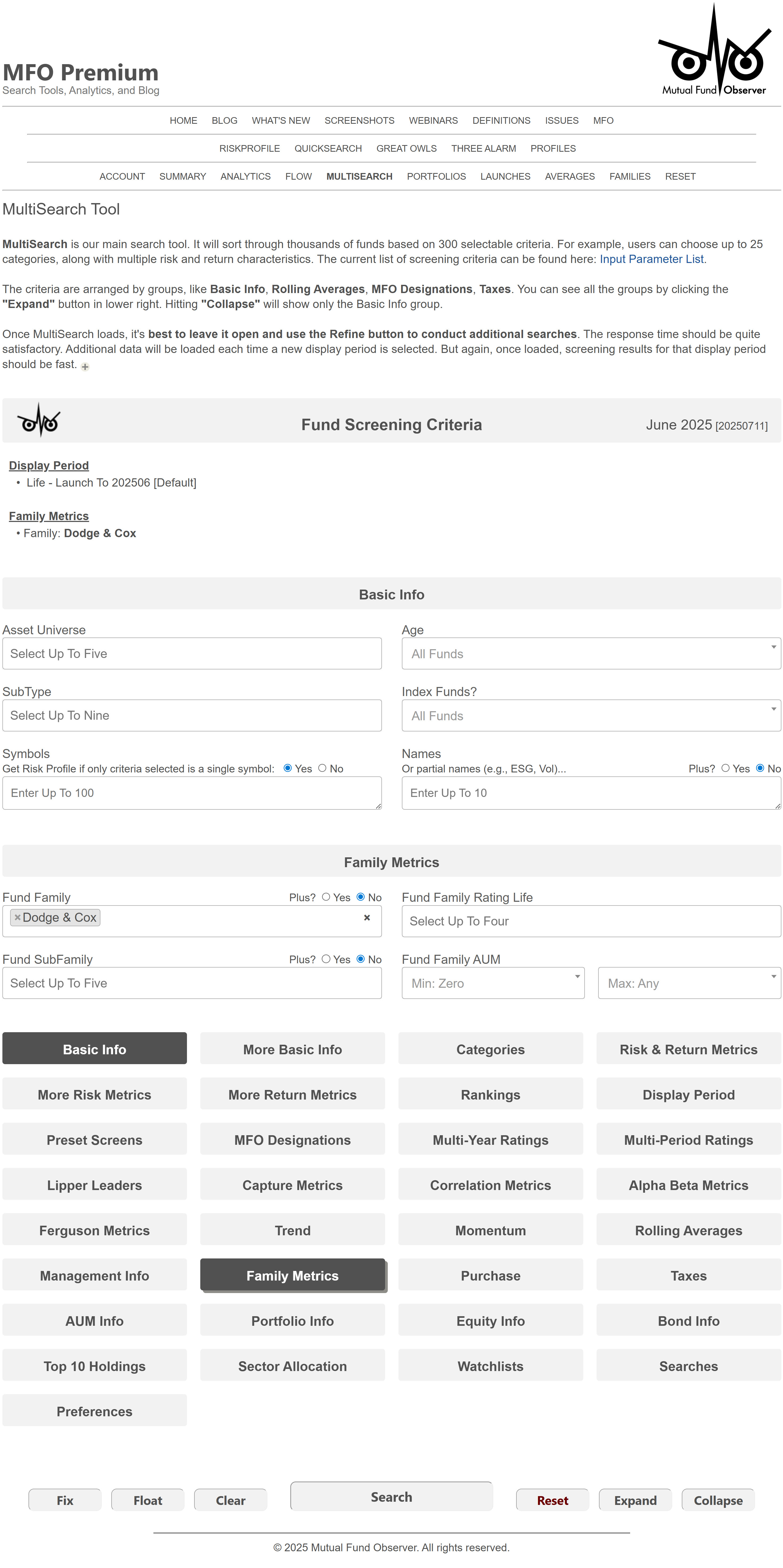Select Yes for Fund SubFamily Plus option
The width and height of the screenshot is (783, 1568).
coord(326,959)
